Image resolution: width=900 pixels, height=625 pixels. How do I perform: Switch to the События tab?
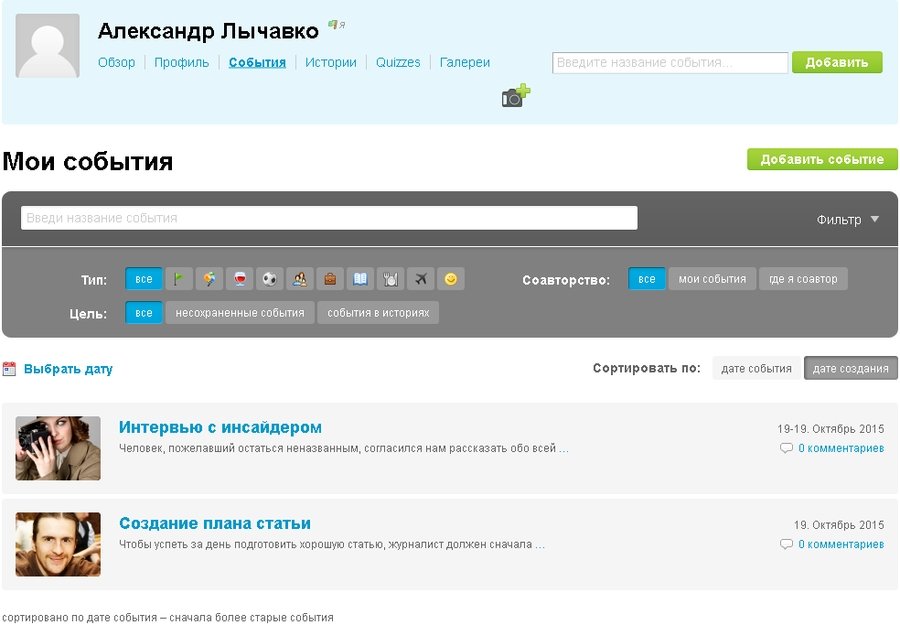(x=257, y=62)
